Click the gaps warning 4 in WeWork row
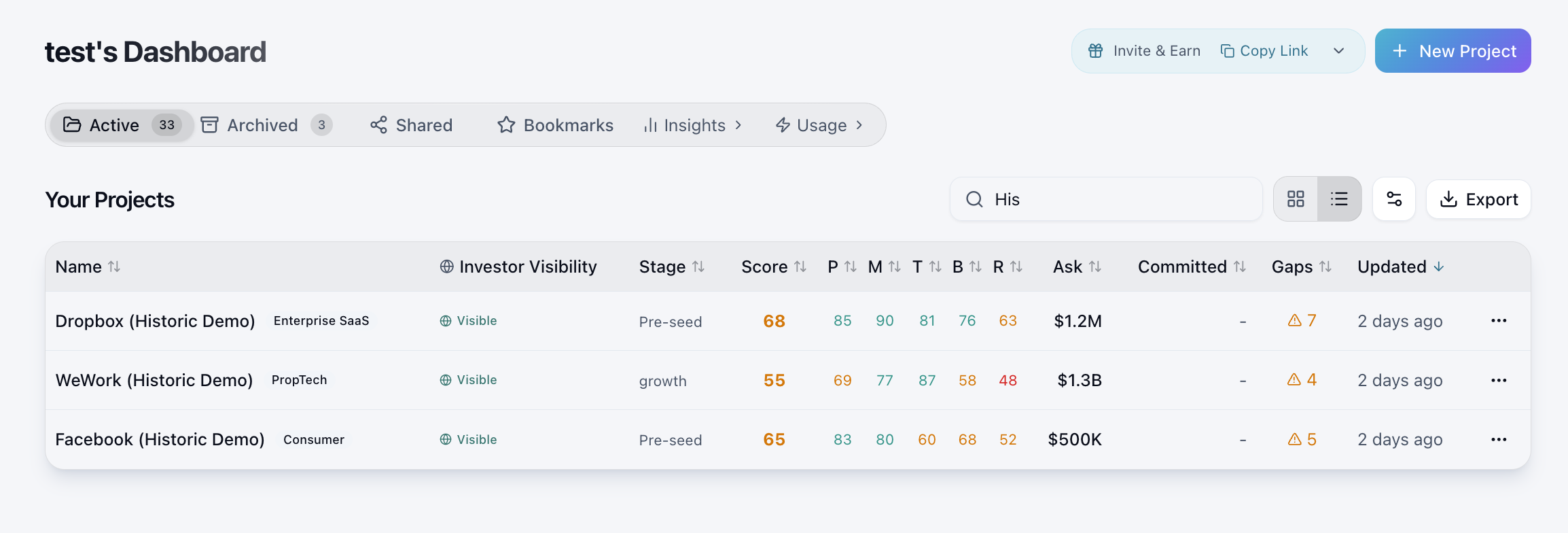The height and width of the screenshot is (533, 1568). [1302, 379]
